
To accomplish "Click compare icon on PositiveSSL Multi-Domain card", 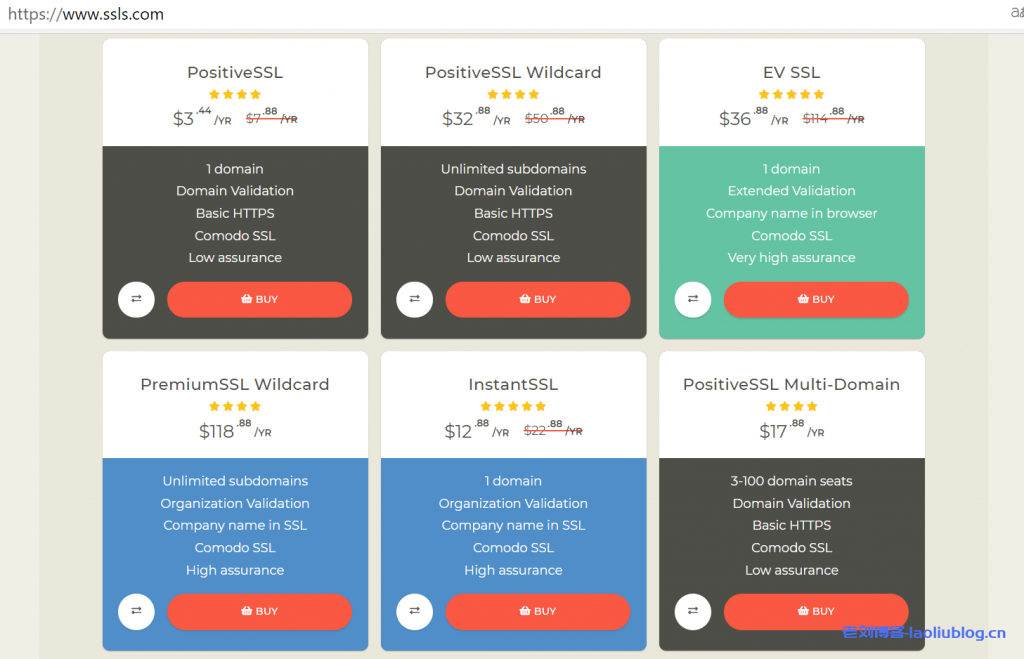I will 692,611.
